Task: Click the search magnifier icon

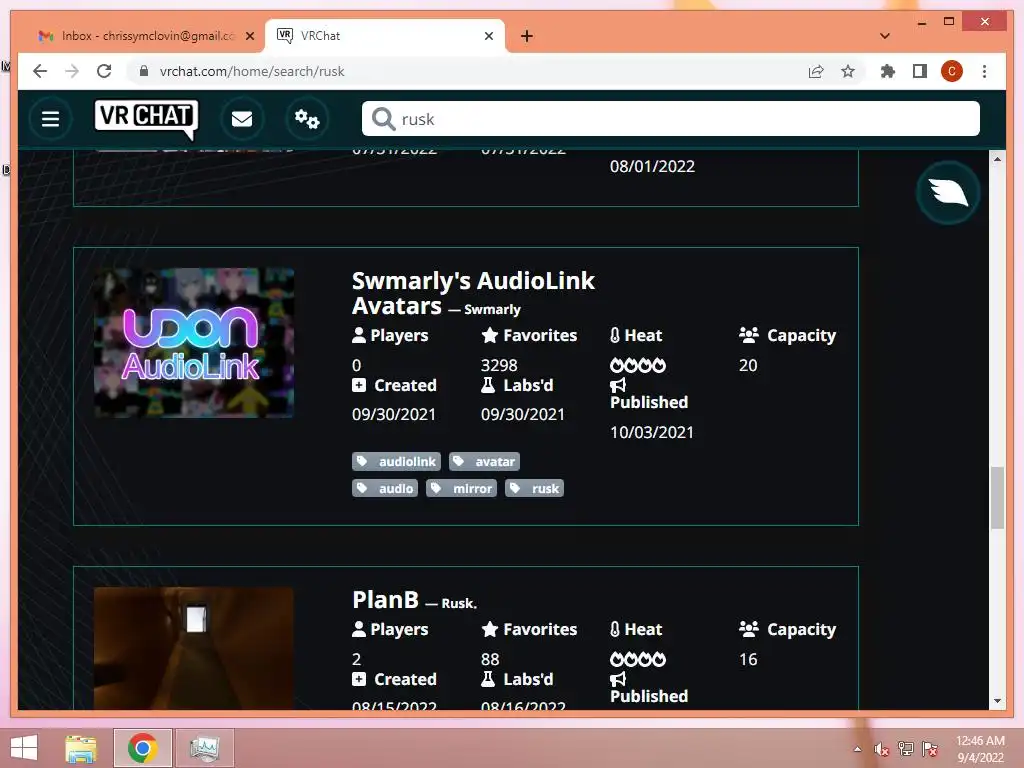Action: [x=383, y=119]
